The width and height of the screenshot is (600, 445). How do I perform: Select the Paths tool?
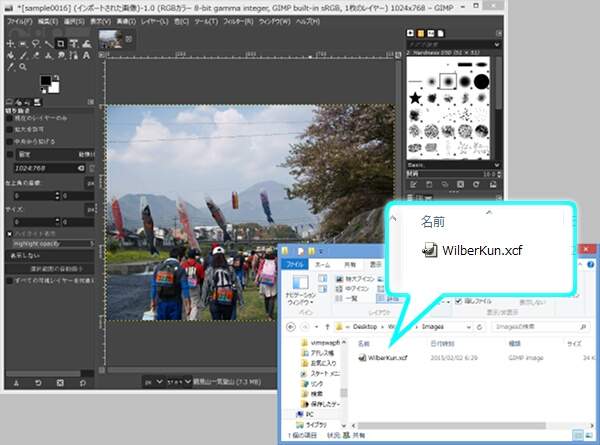tap(73, 55)
